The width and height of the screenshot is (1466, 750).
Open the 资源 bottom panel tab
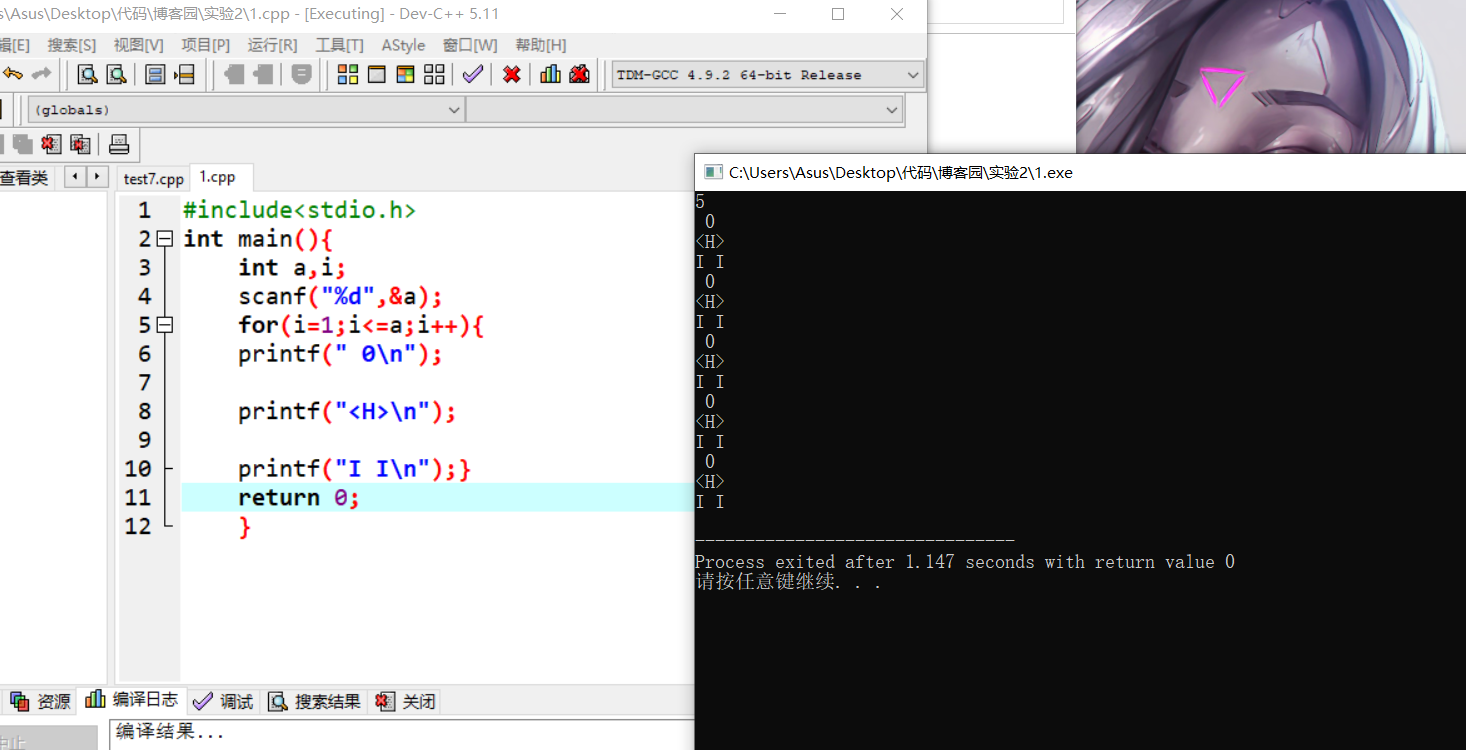tap(42, 702)
